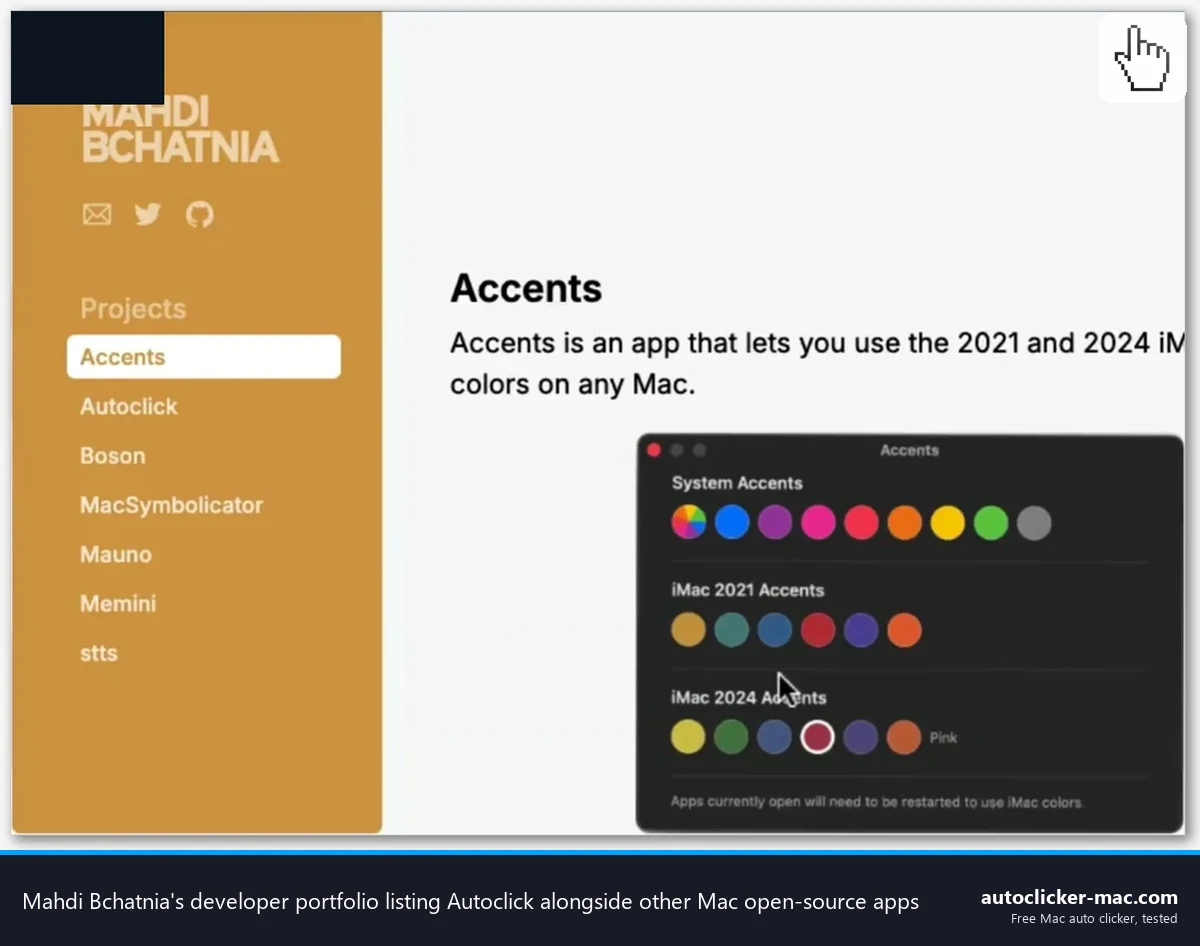Open the Mauno project
Screen dimensions: 1200x946
tap(116, 554)
